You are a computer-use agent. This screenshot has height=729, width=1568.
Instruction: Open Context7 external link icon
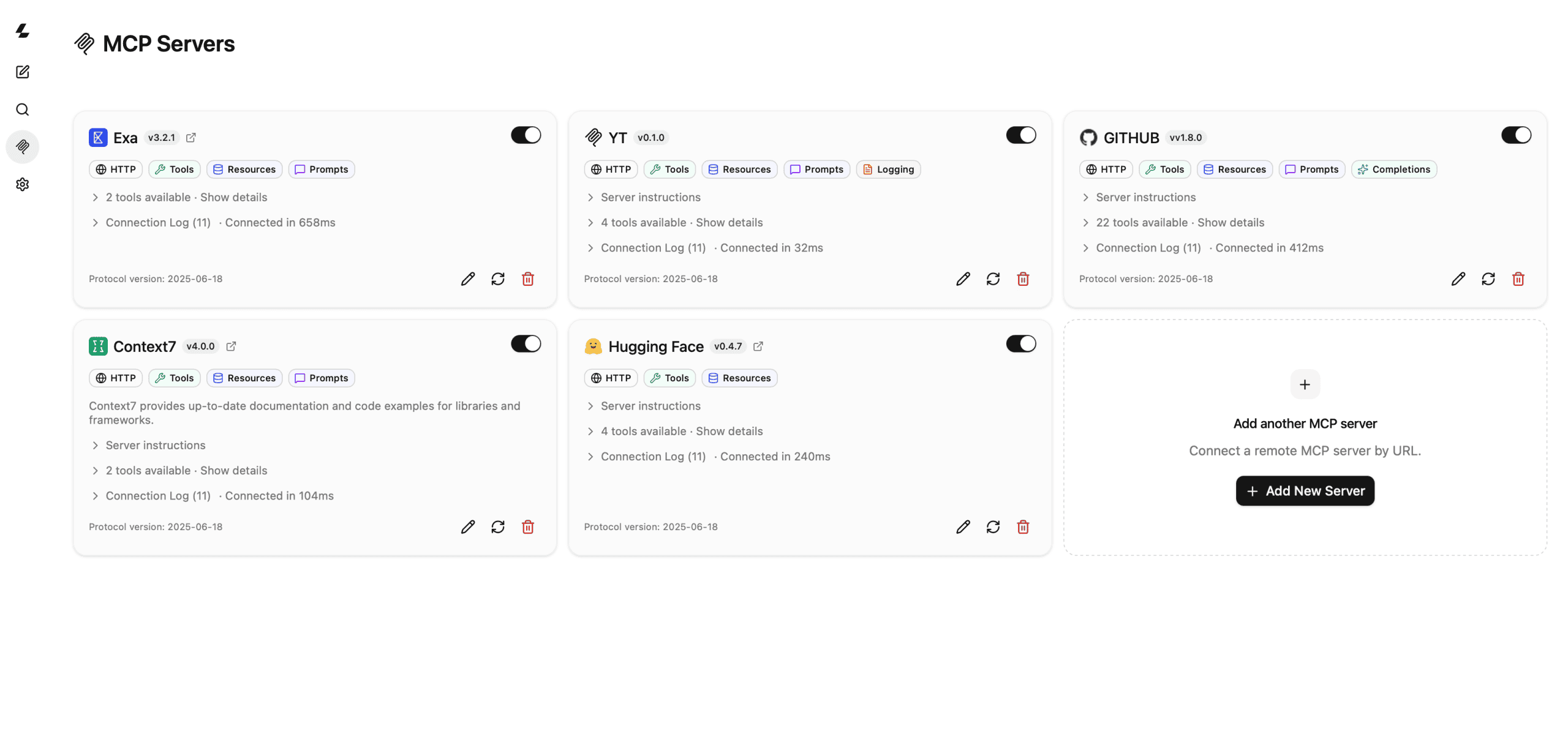[x=231, y=346]
